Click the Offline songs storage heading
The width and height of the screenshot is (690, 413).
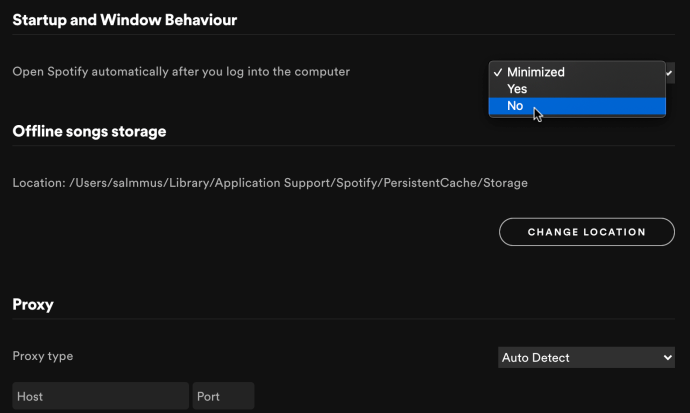coord(89,132)
